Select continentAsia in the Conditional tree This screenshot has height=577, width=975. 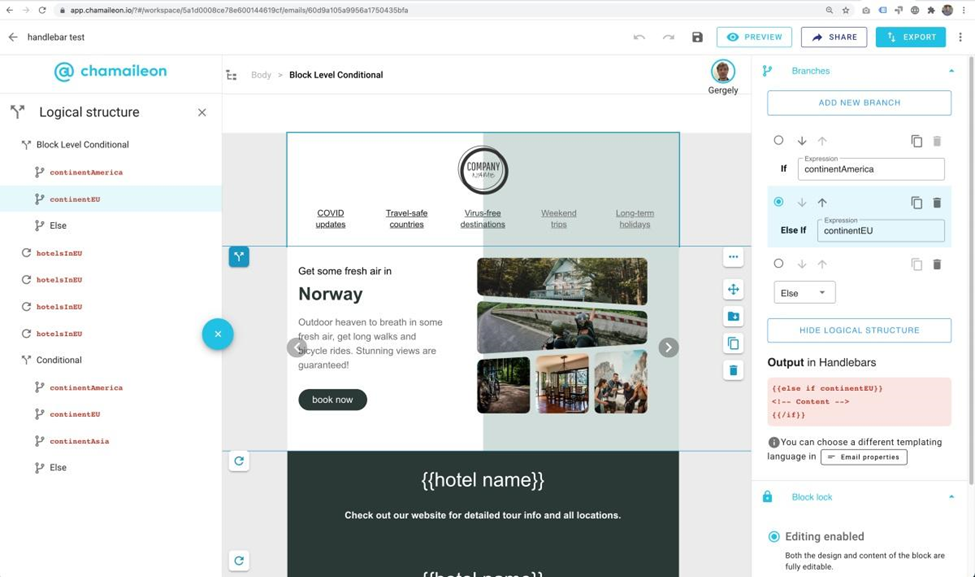79,441
